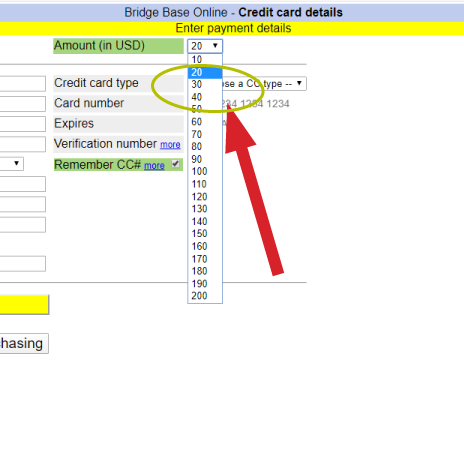Click the left field beside Expires
464x464 pixels.
(23, 124)
